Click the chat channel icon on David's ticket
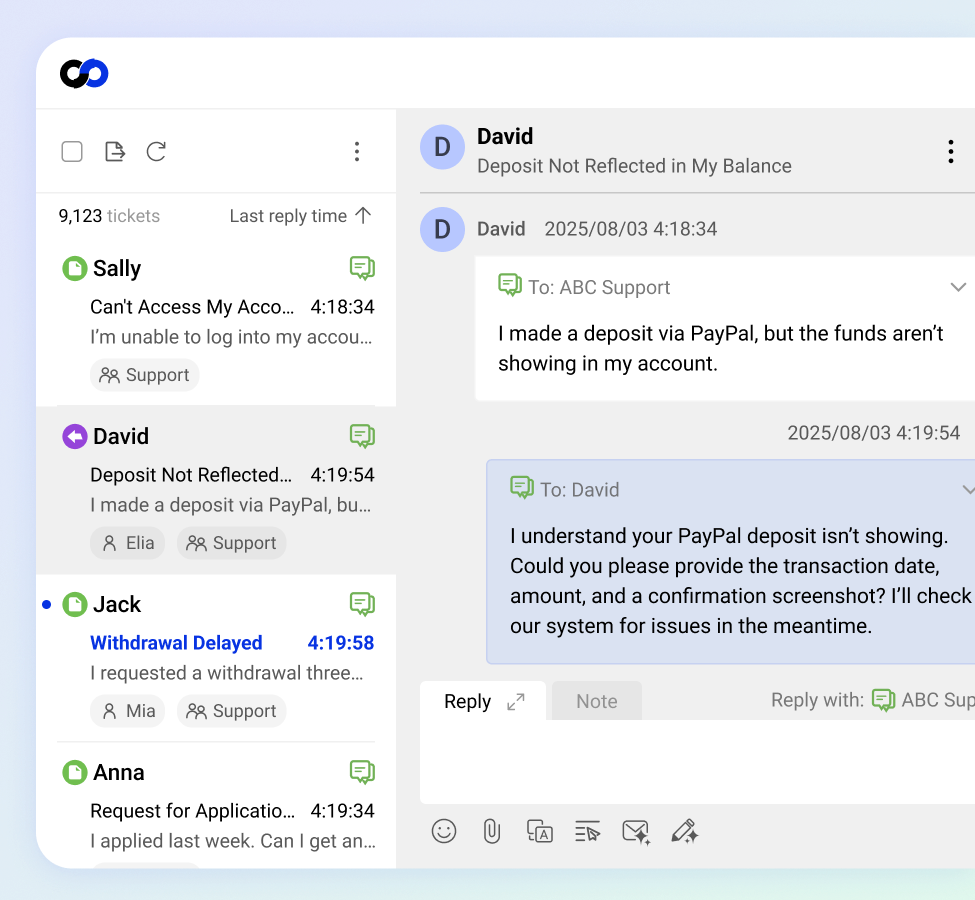 [362, 436]
